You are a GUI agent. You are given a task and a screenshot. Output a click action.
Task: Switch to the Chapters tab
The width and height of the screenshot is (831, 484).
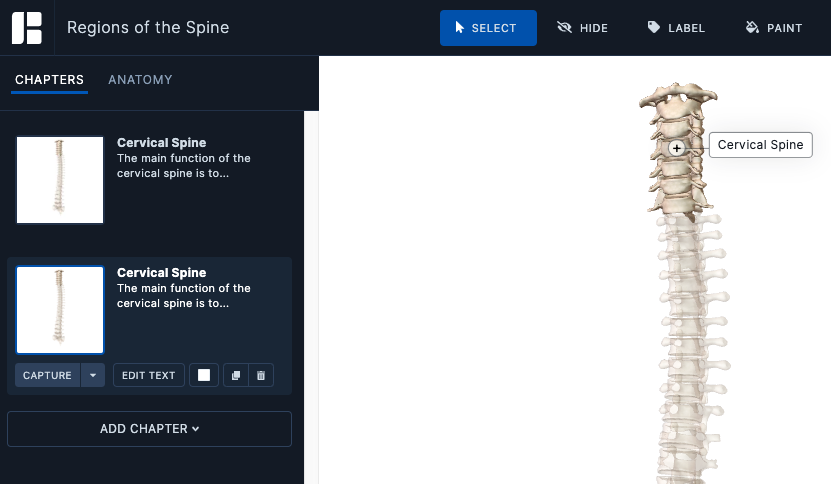point(49,80)
